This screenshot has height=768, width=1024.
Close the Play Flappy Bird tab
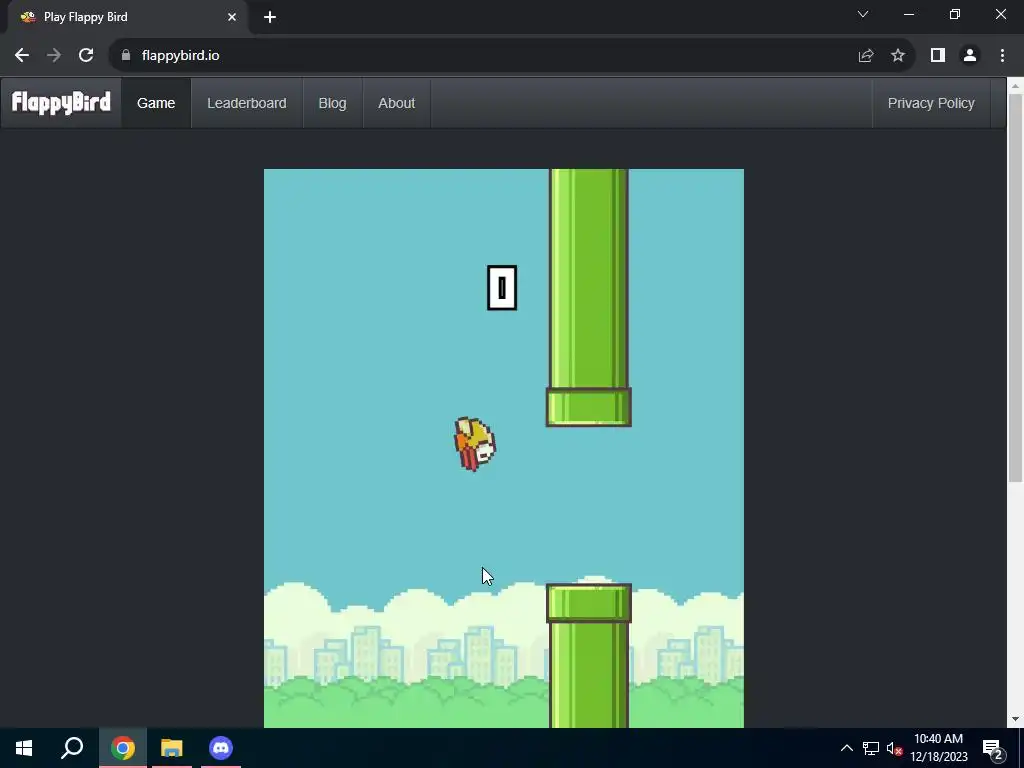pos(232,17)
